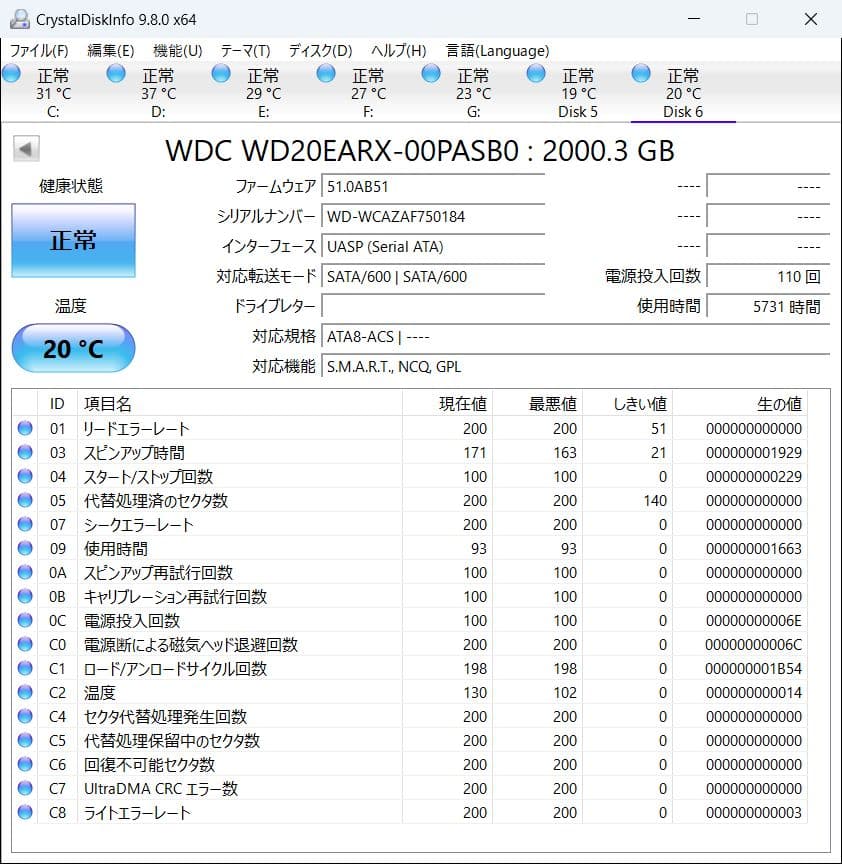Click the empty ドライブレター field
The height and width of the screenshot is (864, 842).
pos(433,306)
